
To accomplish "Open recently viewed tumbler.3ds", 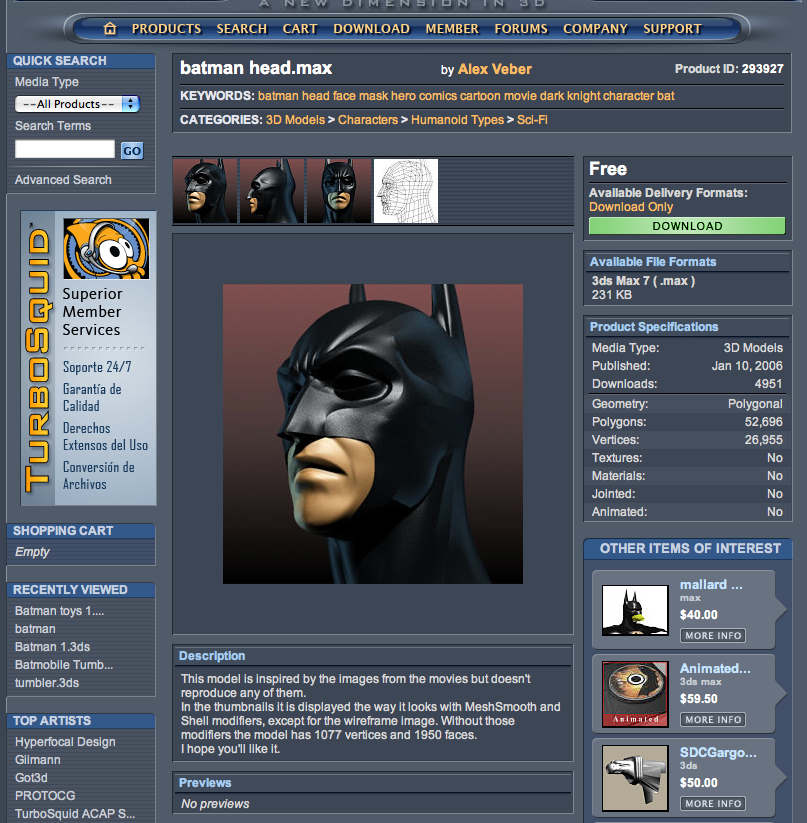I will tap(47, 683).
